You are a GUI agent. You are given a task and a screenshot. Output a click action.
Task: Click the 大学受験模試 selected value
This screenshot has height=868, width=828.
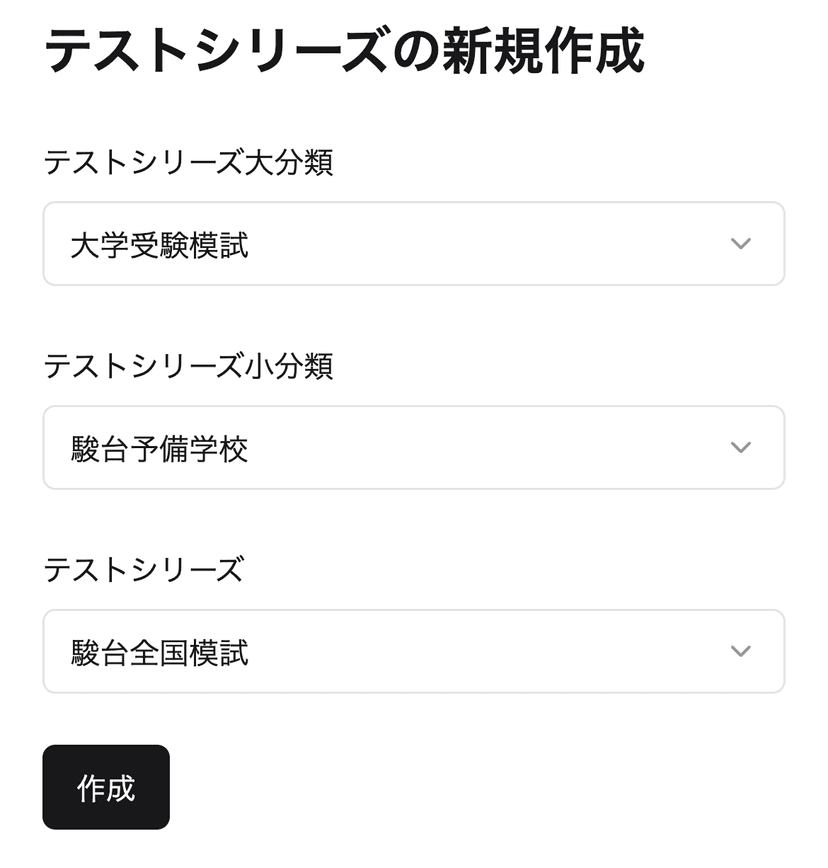[159, 245]
